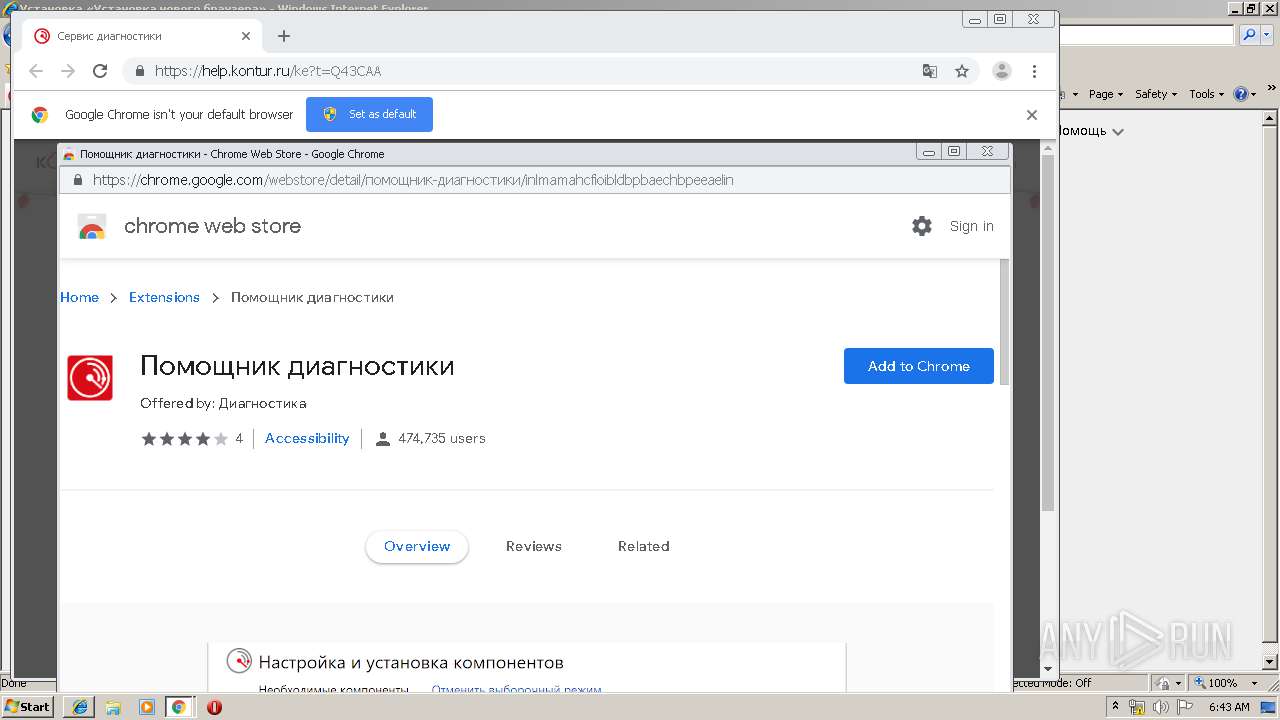
Task: Dismiss the default browser notification bar
Action: [1032, 115]
